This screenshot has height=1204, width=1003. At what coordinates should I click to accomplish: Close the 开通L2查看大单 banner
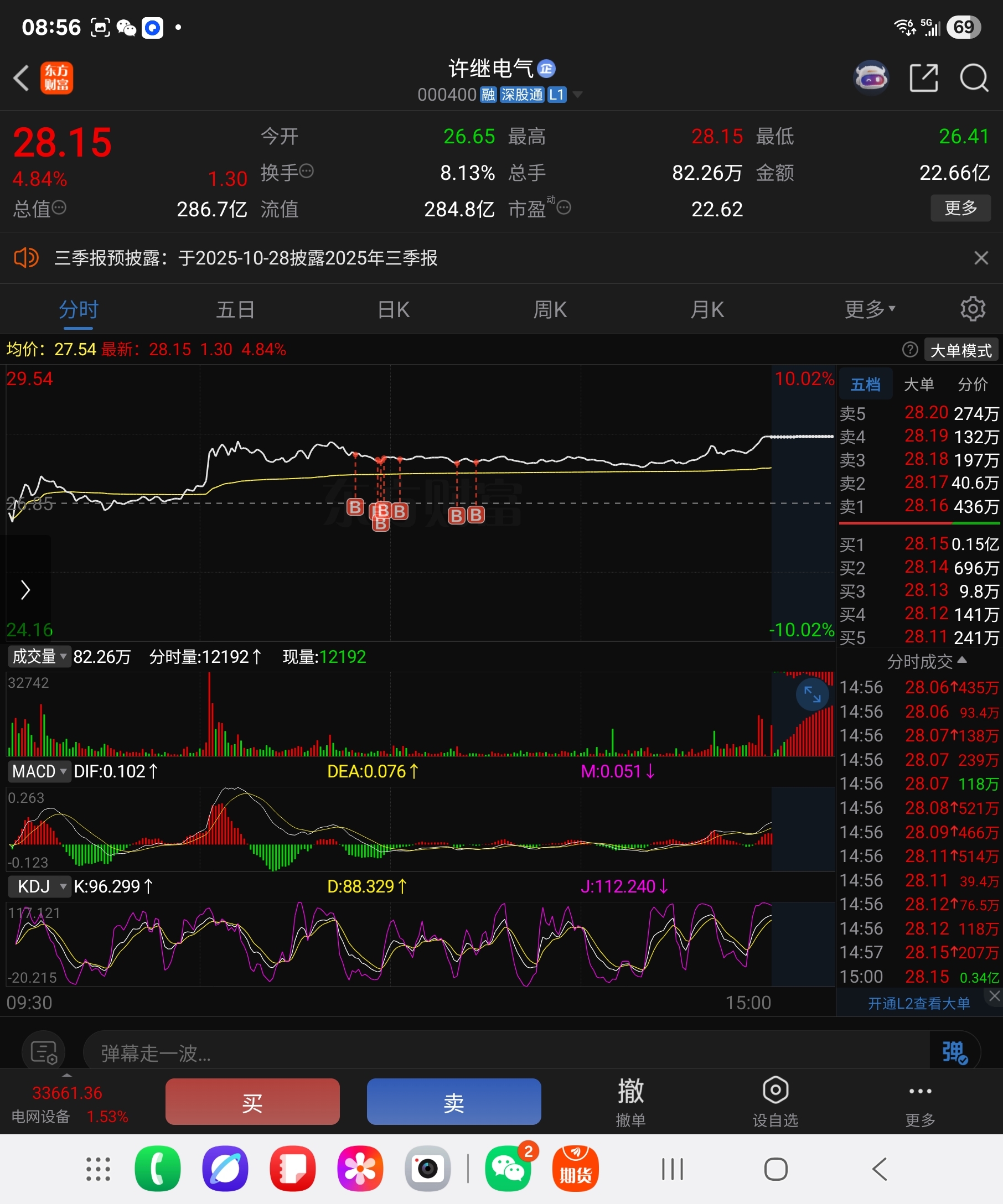tap(994, 997)
